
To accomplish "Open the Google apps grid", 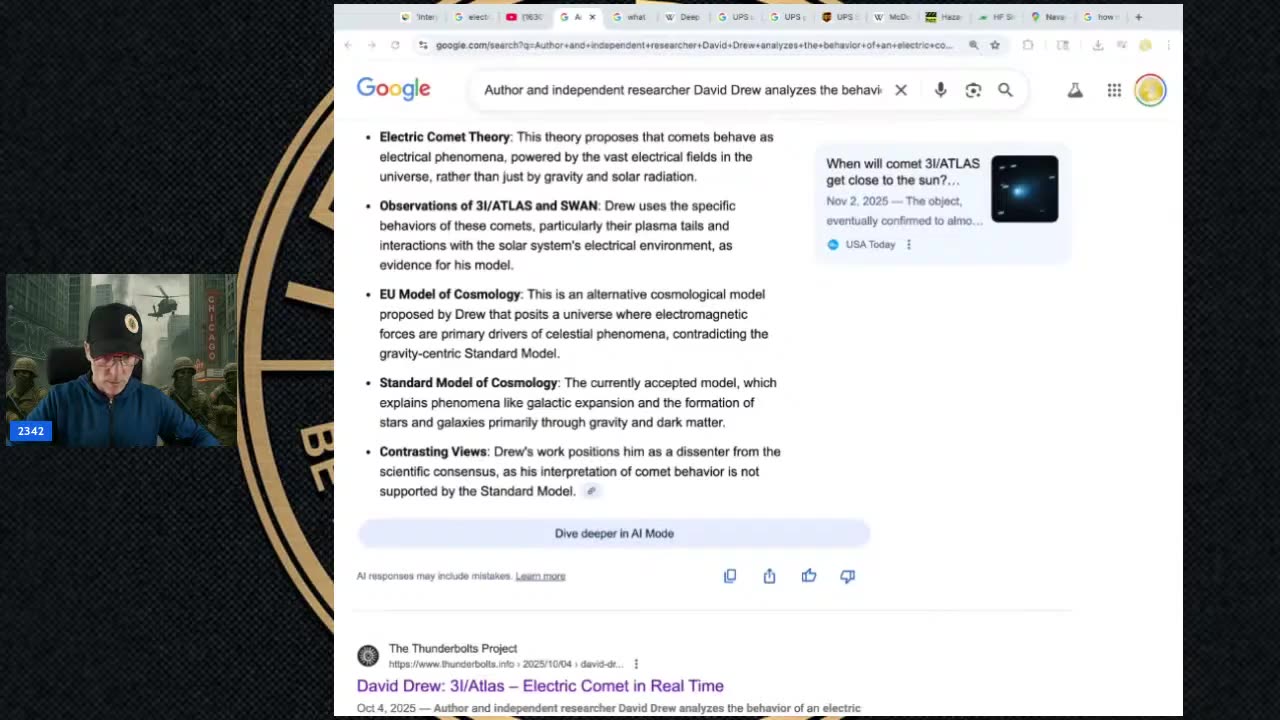I will pyautogui.click(x=1114, y=90).
